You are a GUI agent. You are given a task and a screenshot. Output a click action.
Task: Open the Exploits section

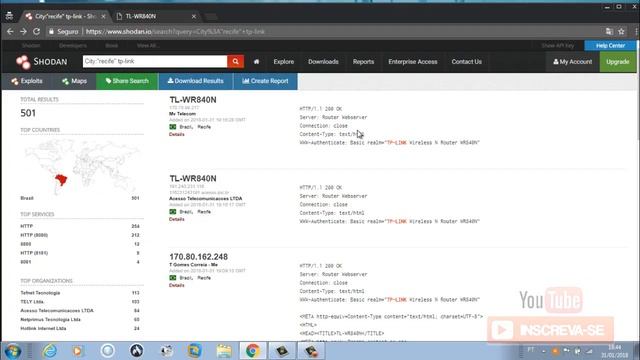click(x=27, y=81)
